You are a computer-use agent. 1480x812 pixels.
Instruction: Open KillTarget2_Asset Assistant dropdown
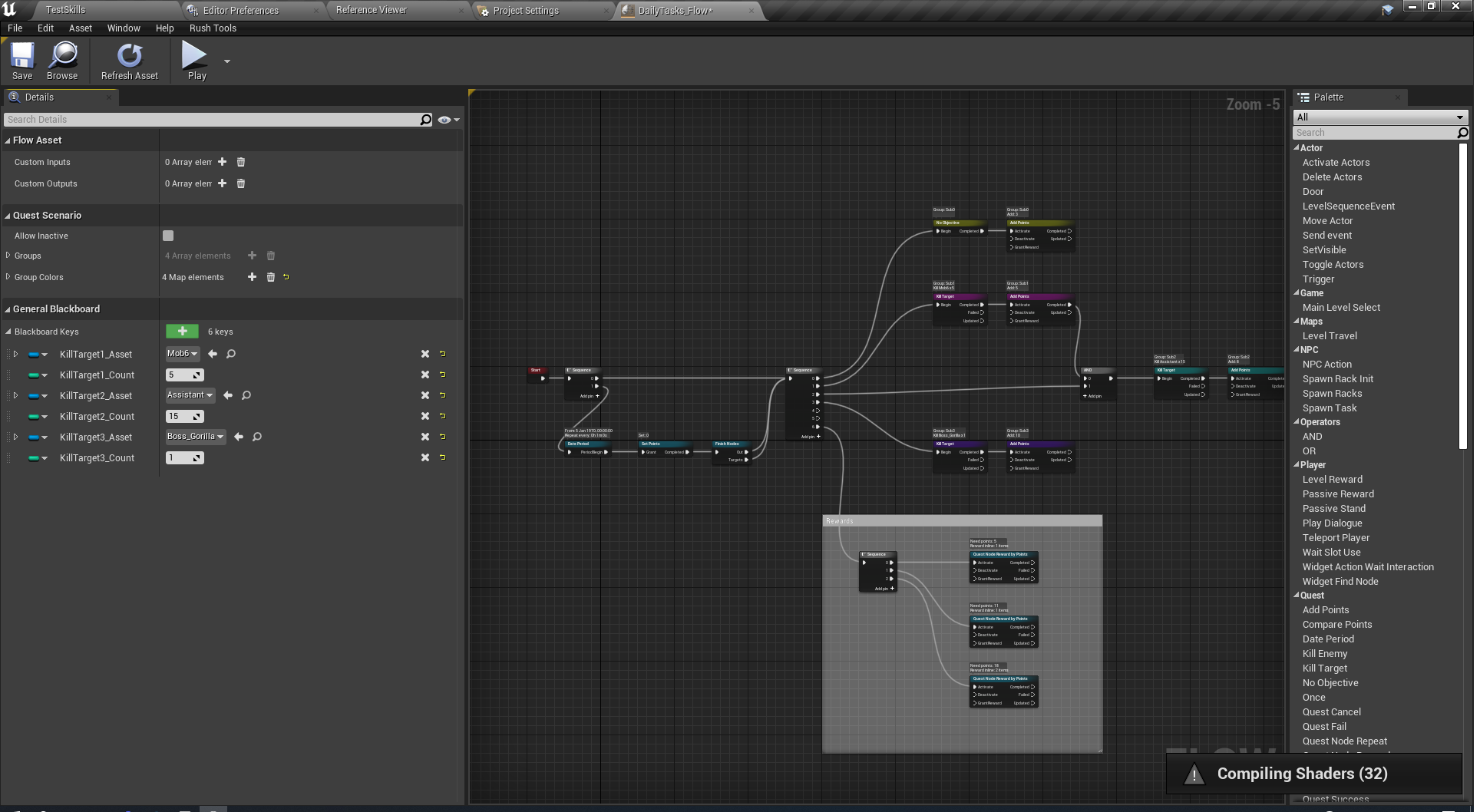(190, 395)
